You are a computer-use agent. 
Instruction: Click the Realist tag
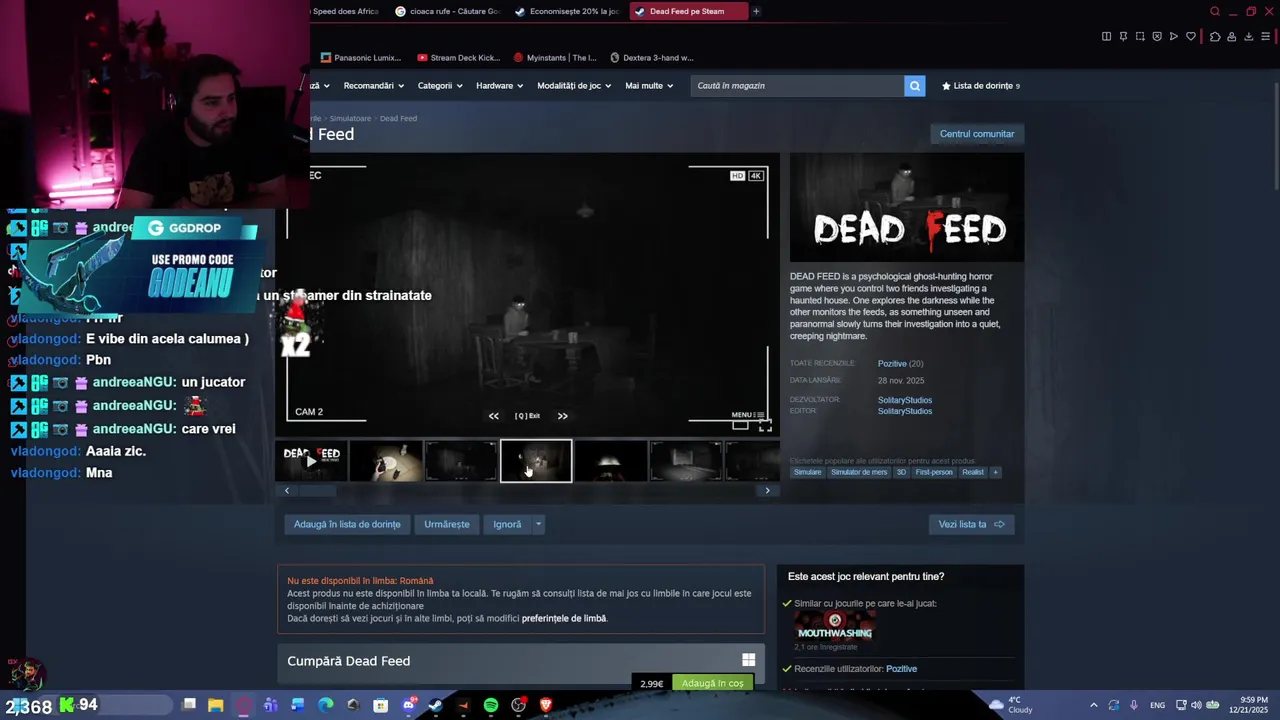point(973,472)
